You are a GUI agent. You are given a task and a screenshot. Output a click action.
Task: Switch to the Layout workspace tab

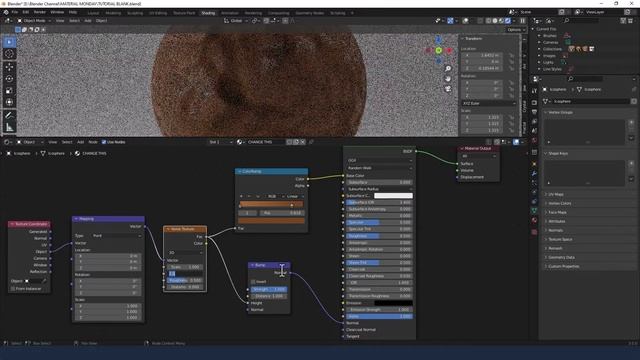click(x=93, y=13)
